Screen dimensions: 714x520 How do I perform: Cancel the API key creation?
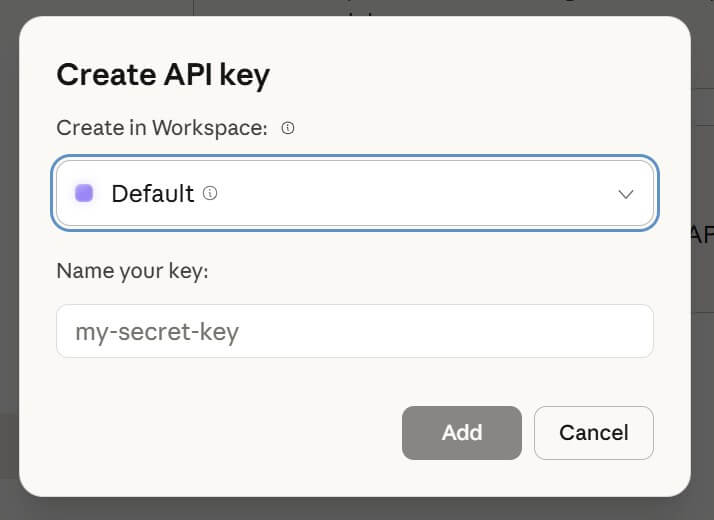pos(593,432)
